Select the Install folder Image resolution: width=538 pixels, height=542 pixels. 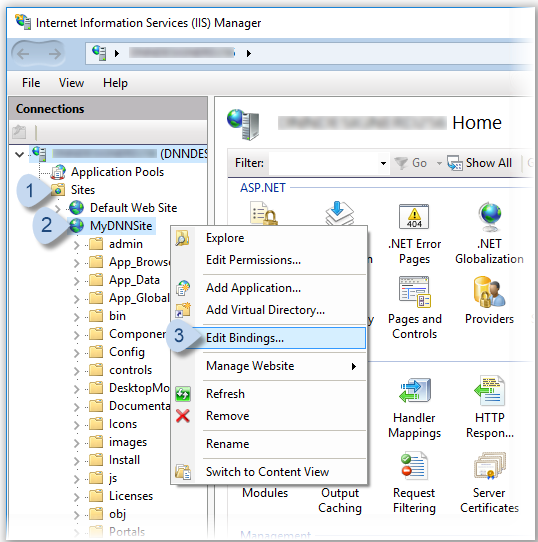click(x=124, y=460)
